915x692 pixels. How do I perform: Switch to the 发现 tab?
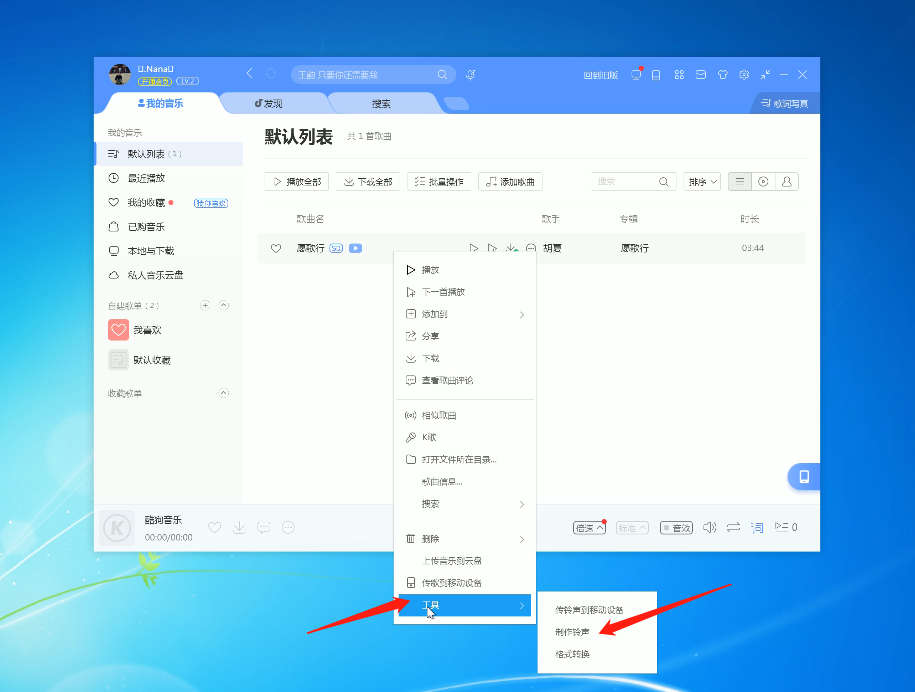coord(268,103)
